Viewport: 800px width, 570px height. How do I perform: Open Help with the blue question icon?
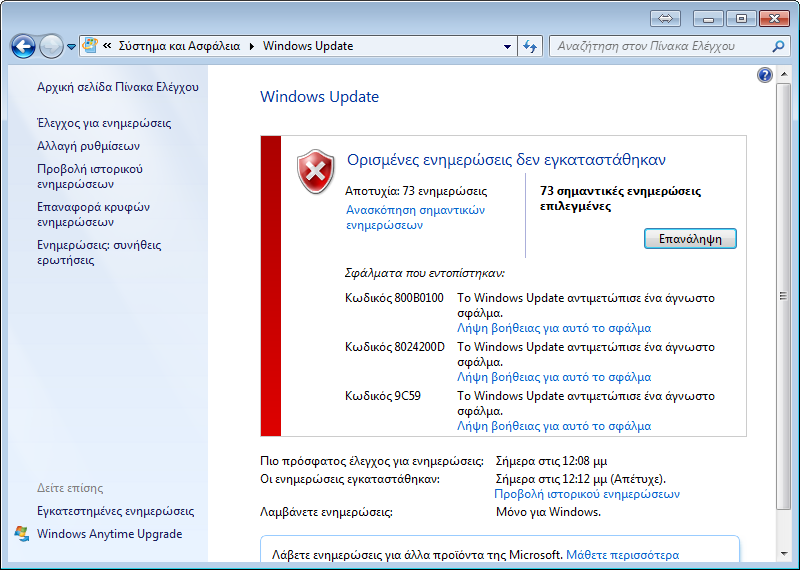click(x=764, y=76)
